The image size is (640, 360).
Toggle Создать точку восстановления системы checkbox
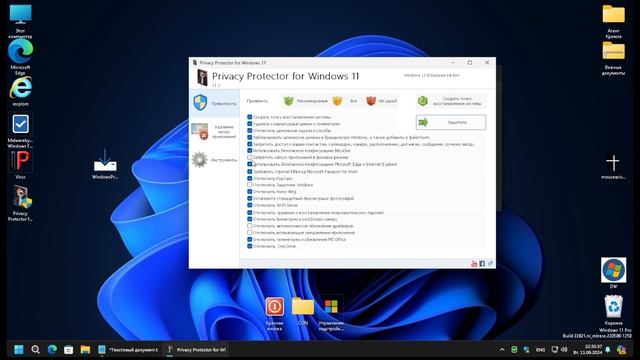(249, 117)
